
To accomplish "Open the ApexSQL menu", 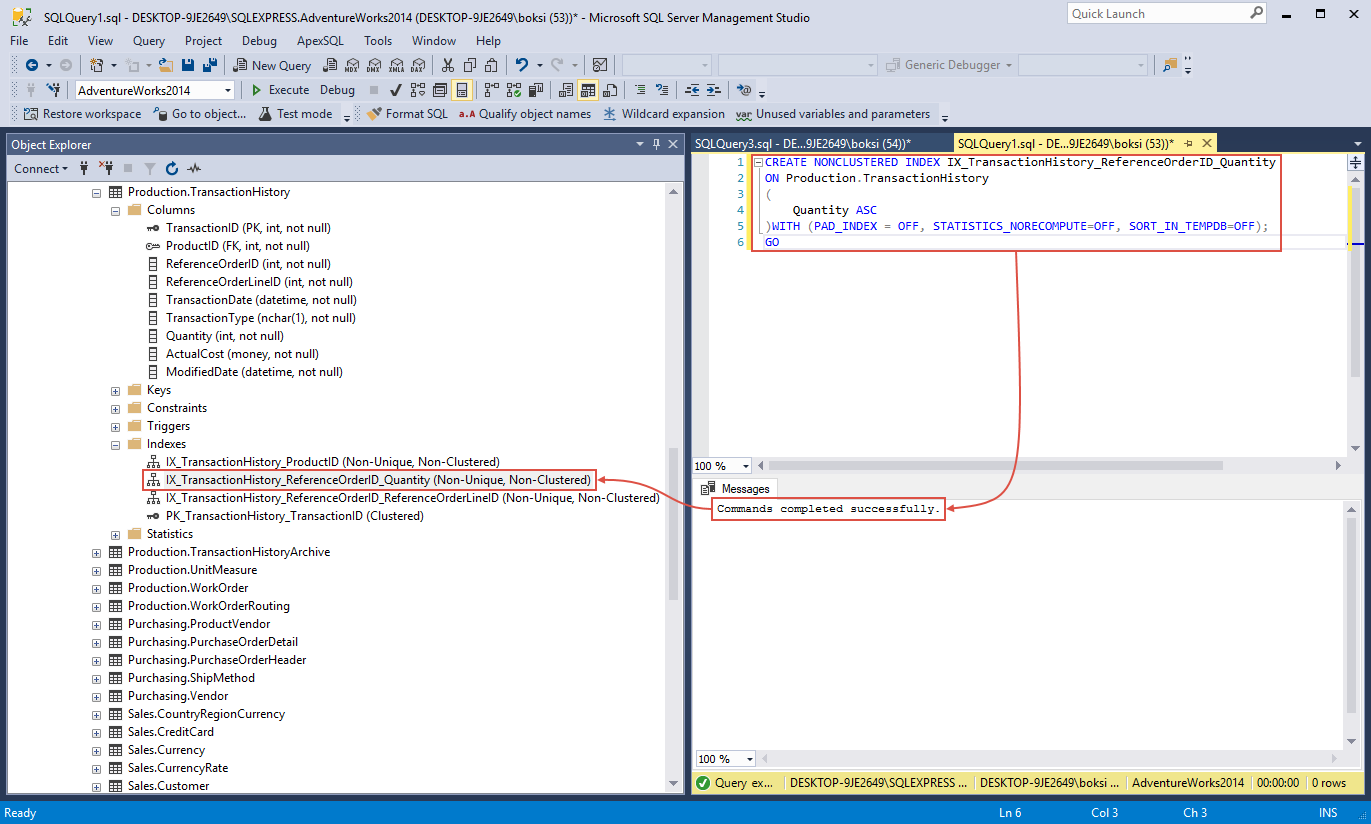I will tap(320, 41).
